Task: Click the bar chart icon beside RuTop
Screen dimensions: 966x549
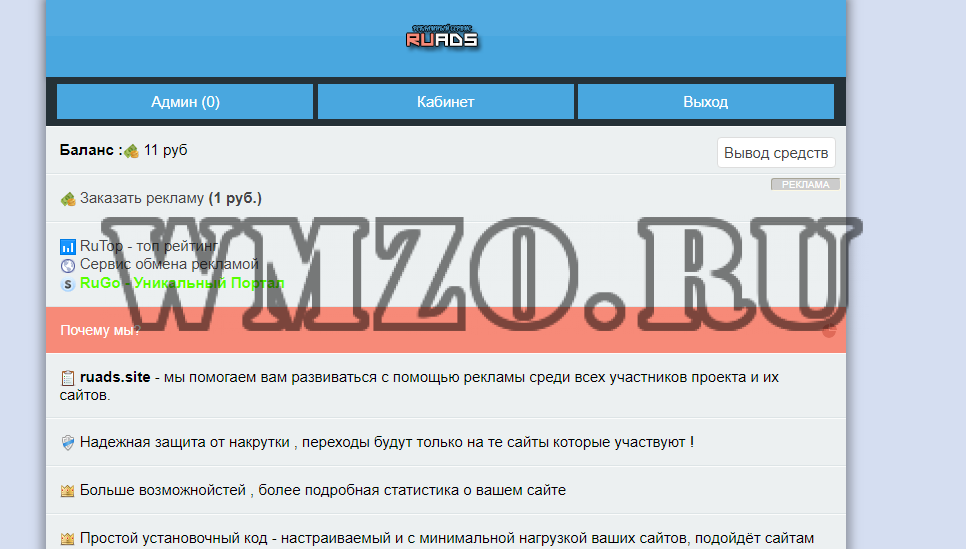Action: pyautogui.click(x=68, y=247)
